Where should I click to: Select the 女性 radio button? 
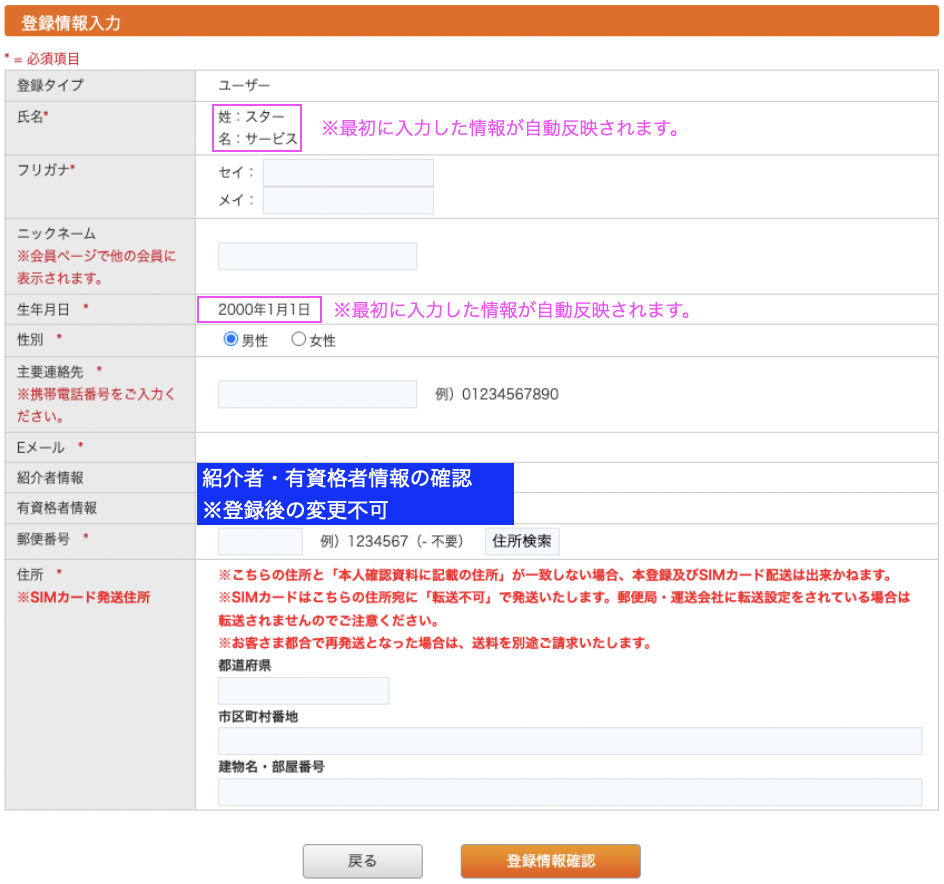[x=299, y=339]
